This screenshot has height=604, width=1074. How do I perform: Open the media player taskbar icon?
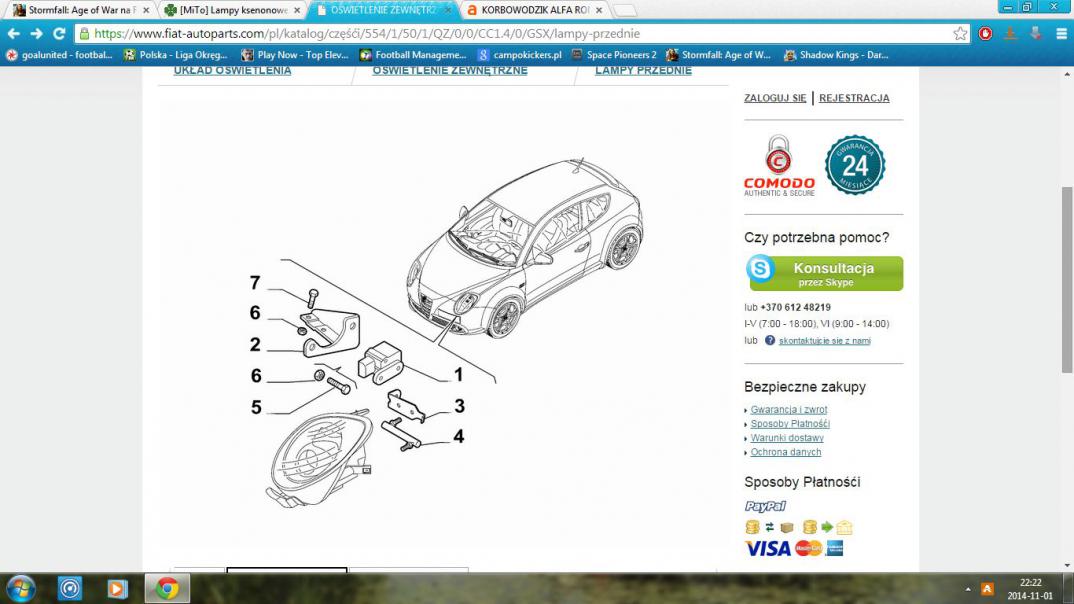(117, 588)
